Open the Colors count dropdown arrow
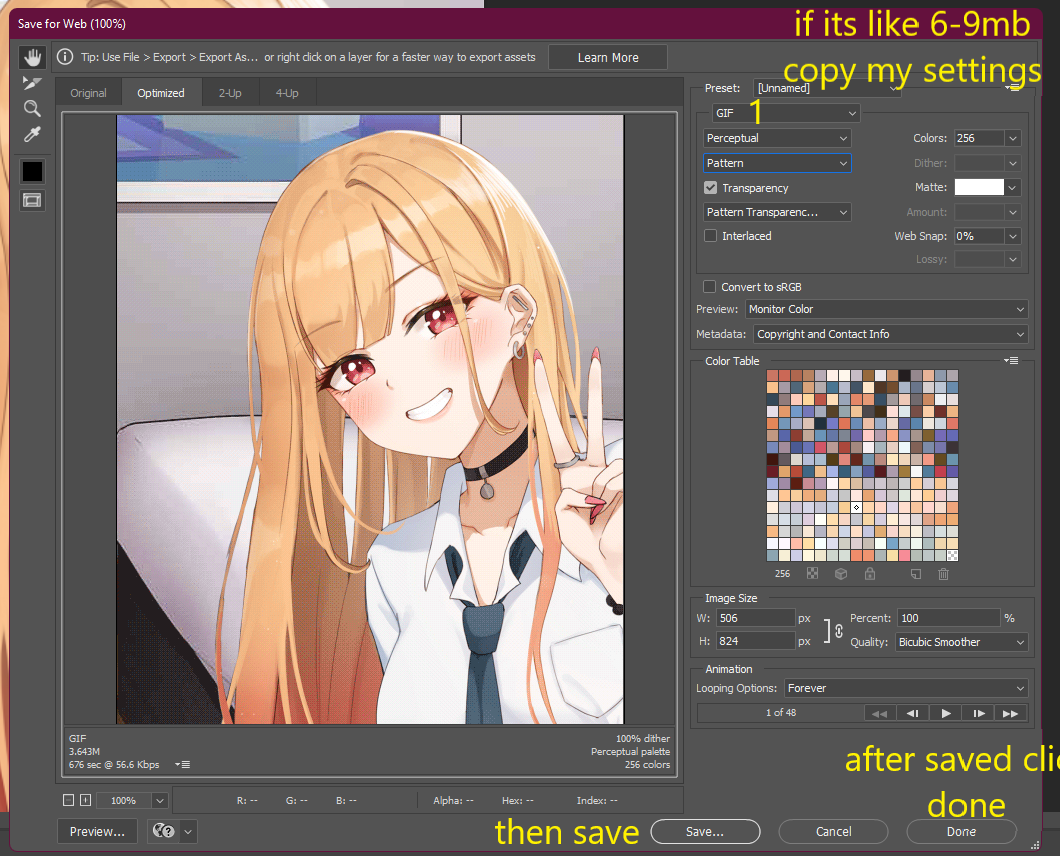 pyautogui.click(x=1013, y=138)
